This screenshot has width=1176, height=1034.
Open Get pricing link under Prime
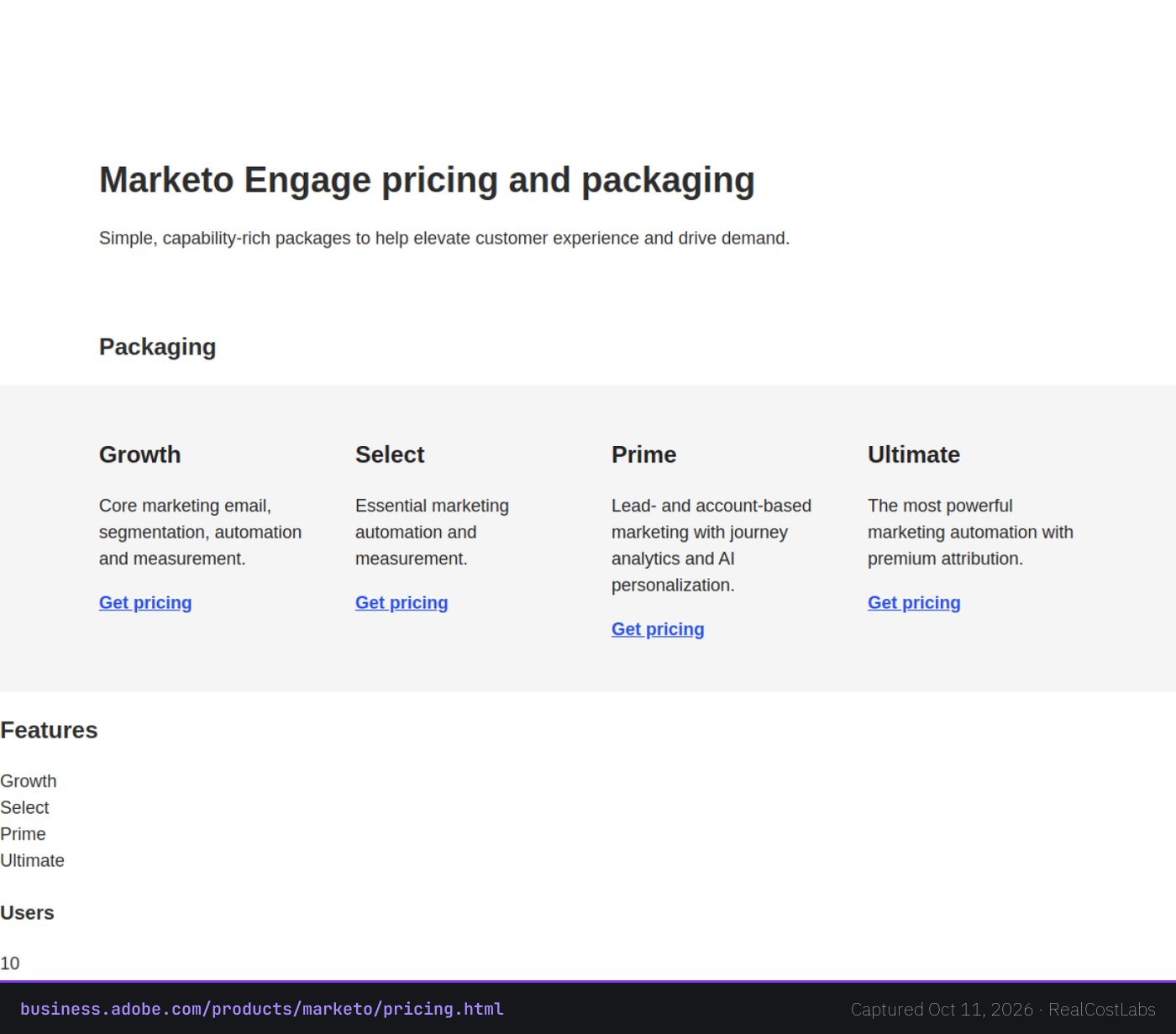click(x=658, y=629)
